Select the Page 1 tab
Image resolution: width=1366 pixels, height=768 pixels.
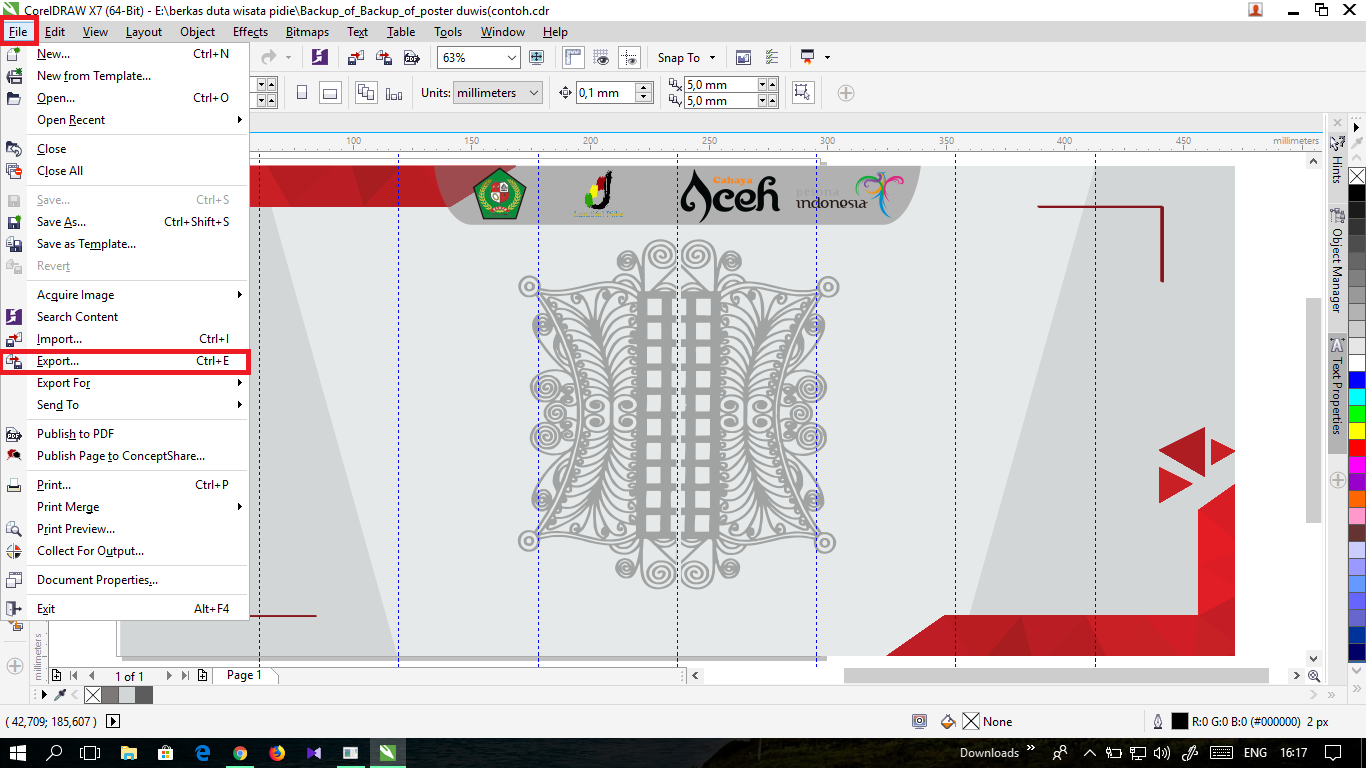(x=244, y=676)
